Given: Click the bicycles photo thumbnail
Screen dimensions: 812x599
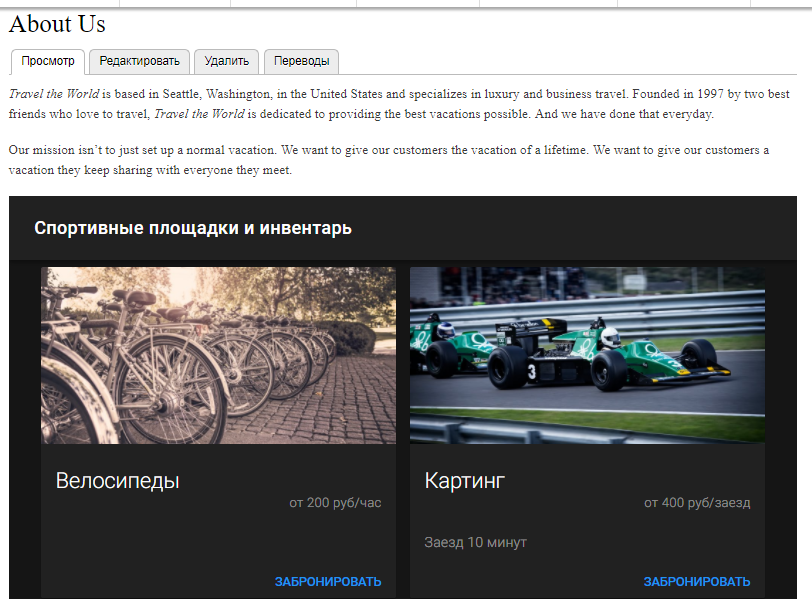Looking at the screenshot, I should (x=218, y=355).
